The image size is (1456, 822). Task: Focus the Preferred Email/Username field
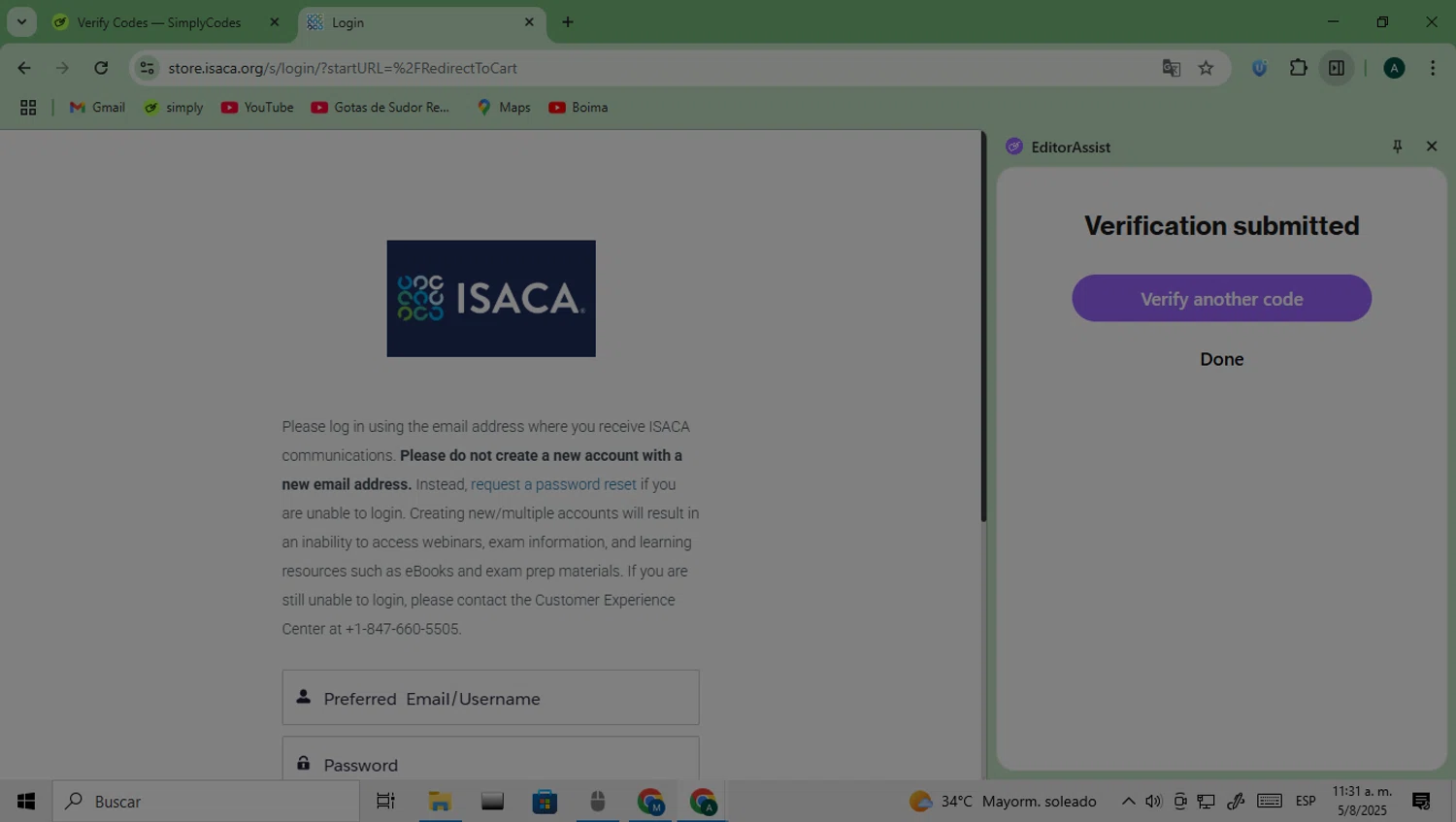pyautogui.click(x=491, y=697)
